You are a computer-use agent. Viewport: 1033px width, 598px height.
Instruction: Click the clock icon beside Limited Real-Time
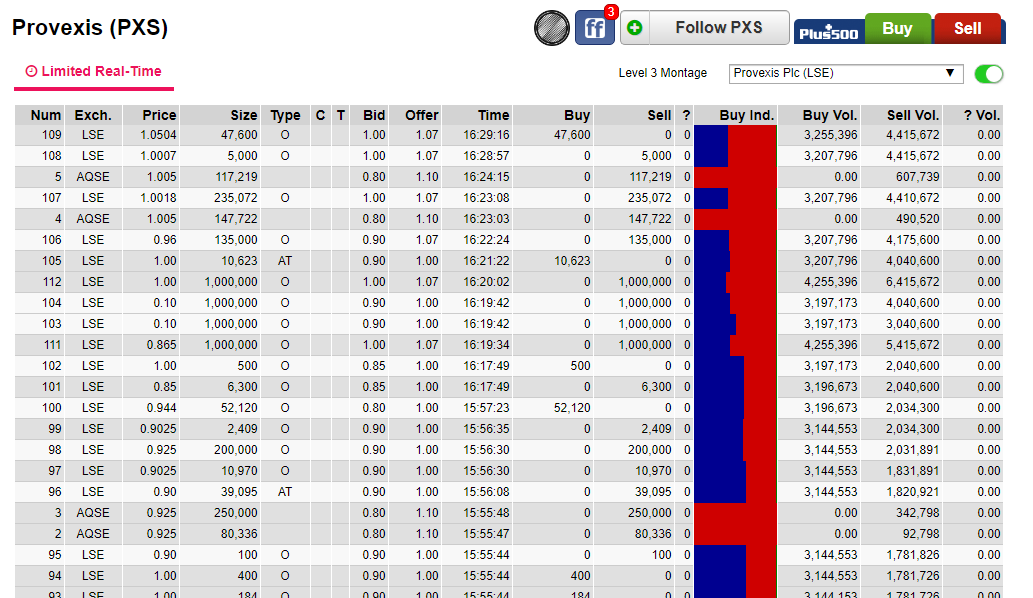click(x=31, y=71)
